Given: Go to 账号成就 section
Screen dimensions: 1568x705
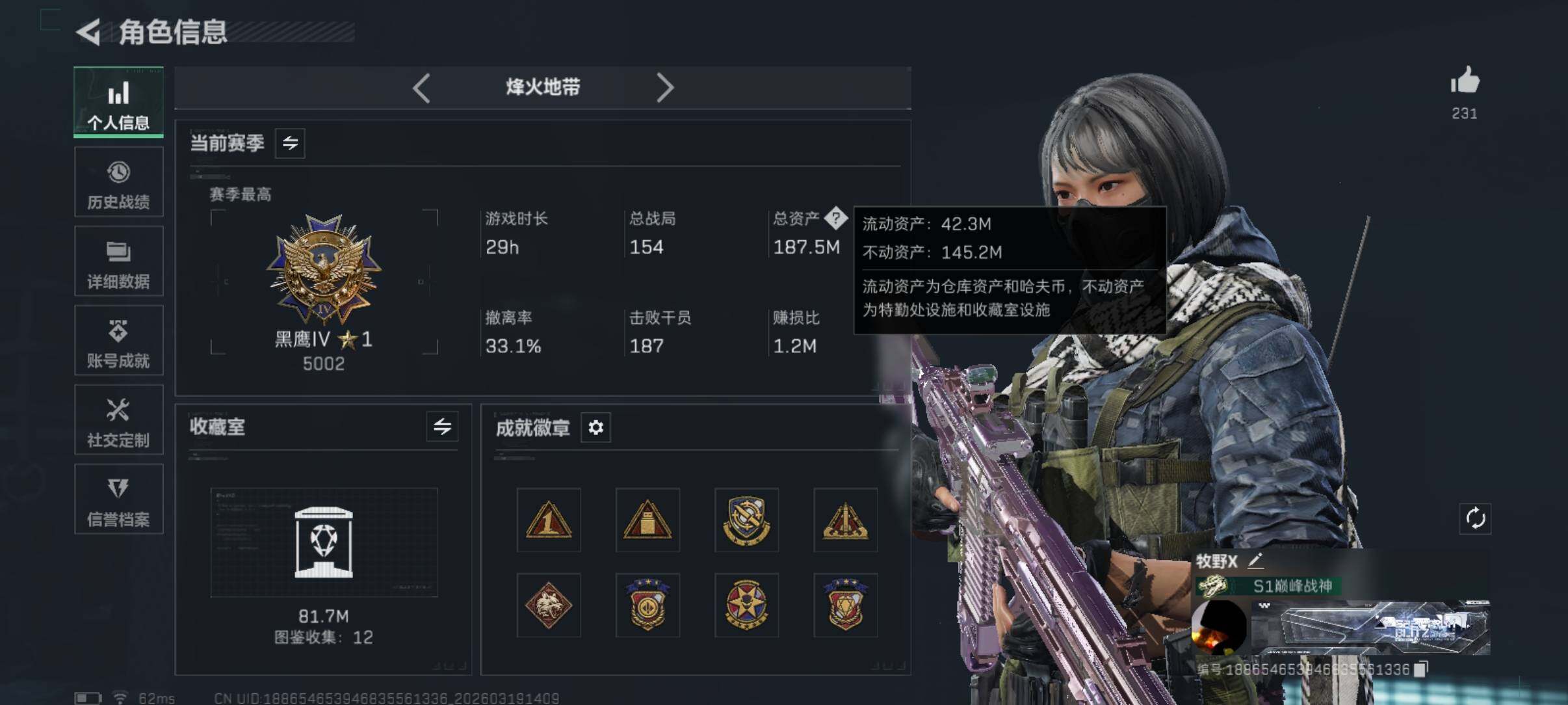Looking at the screenshot, I should pos(119,341).
